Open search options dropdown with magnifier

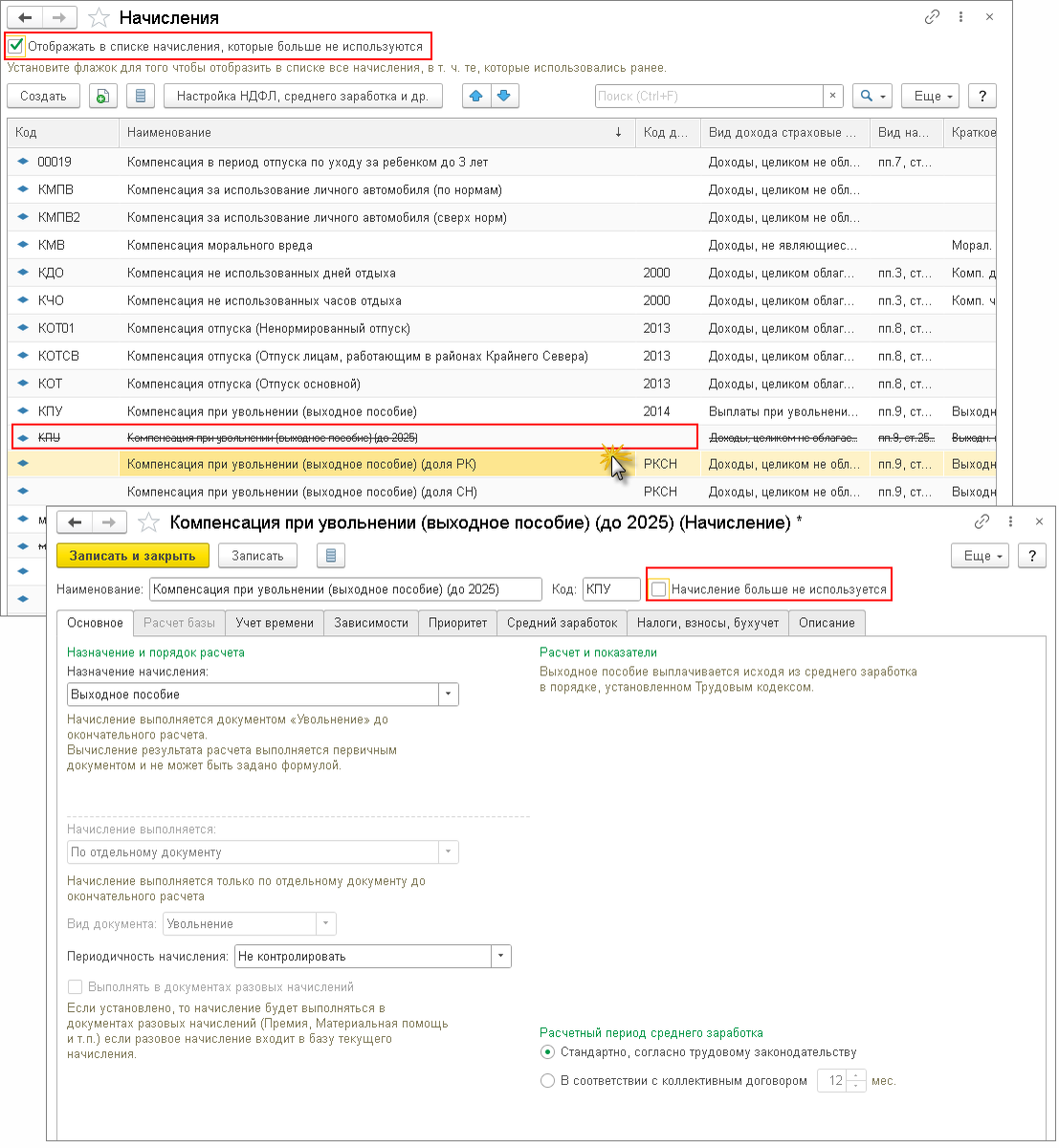click(871, 96)
